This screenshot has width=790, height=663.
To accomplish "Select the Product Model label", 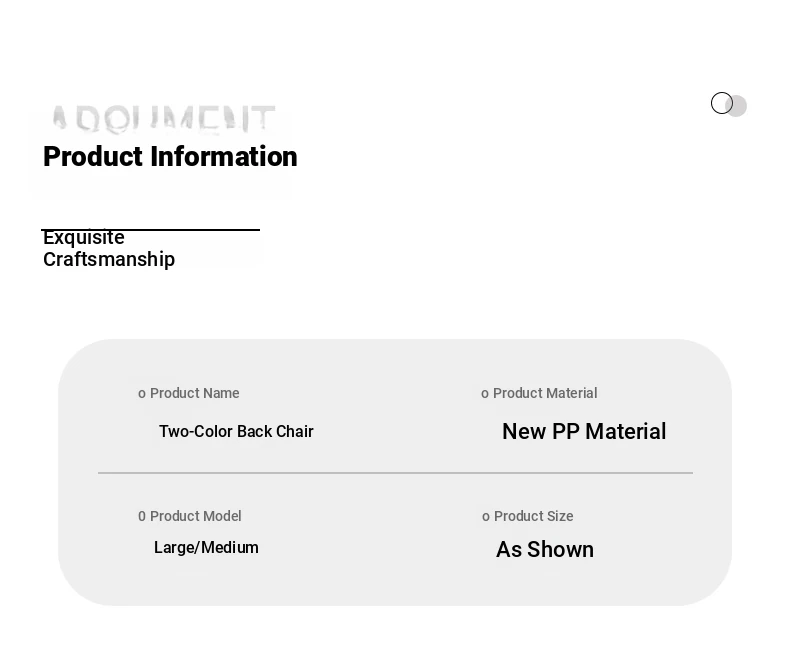I will 196,517.
